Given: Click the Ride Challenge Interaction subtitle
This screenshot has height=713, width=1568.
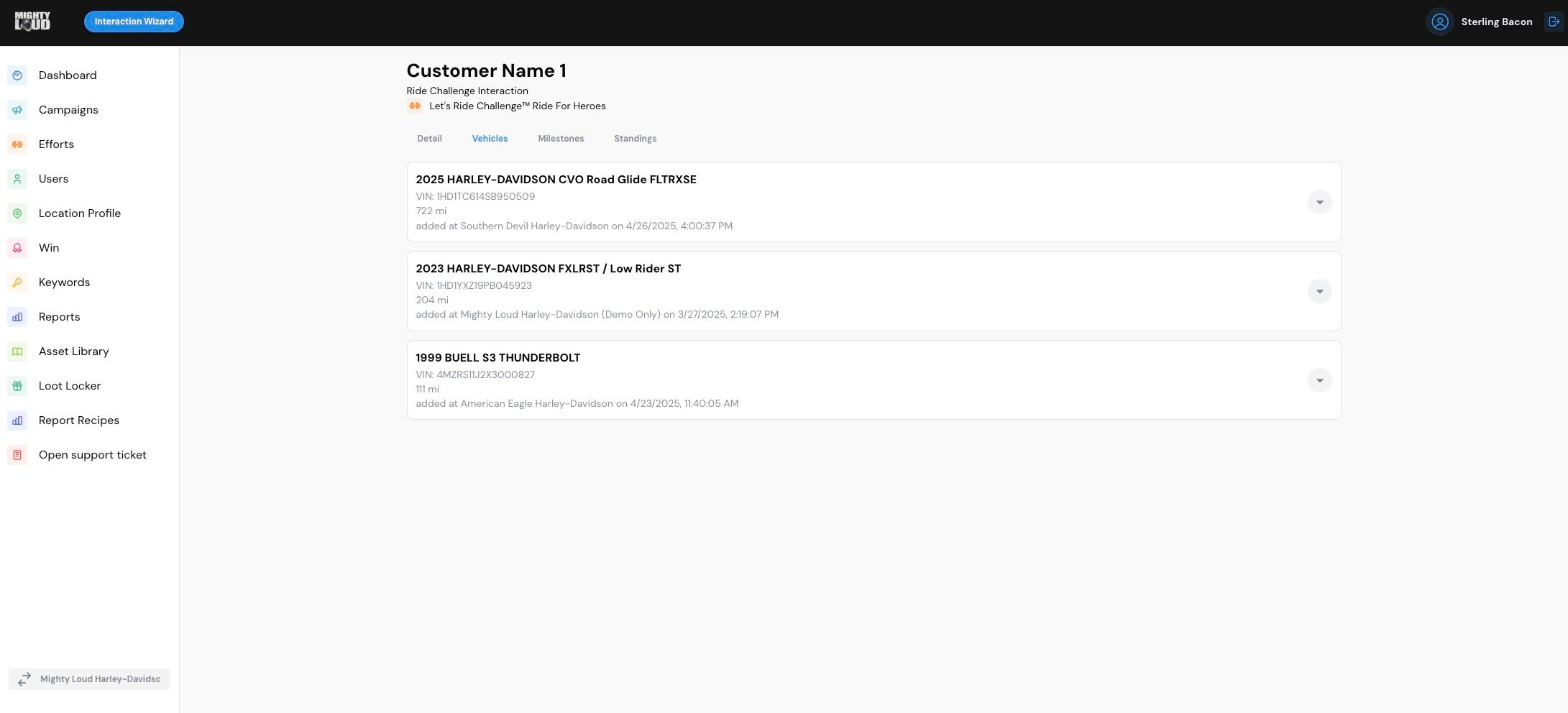Looking at the screenshot, I should point(467,91).
